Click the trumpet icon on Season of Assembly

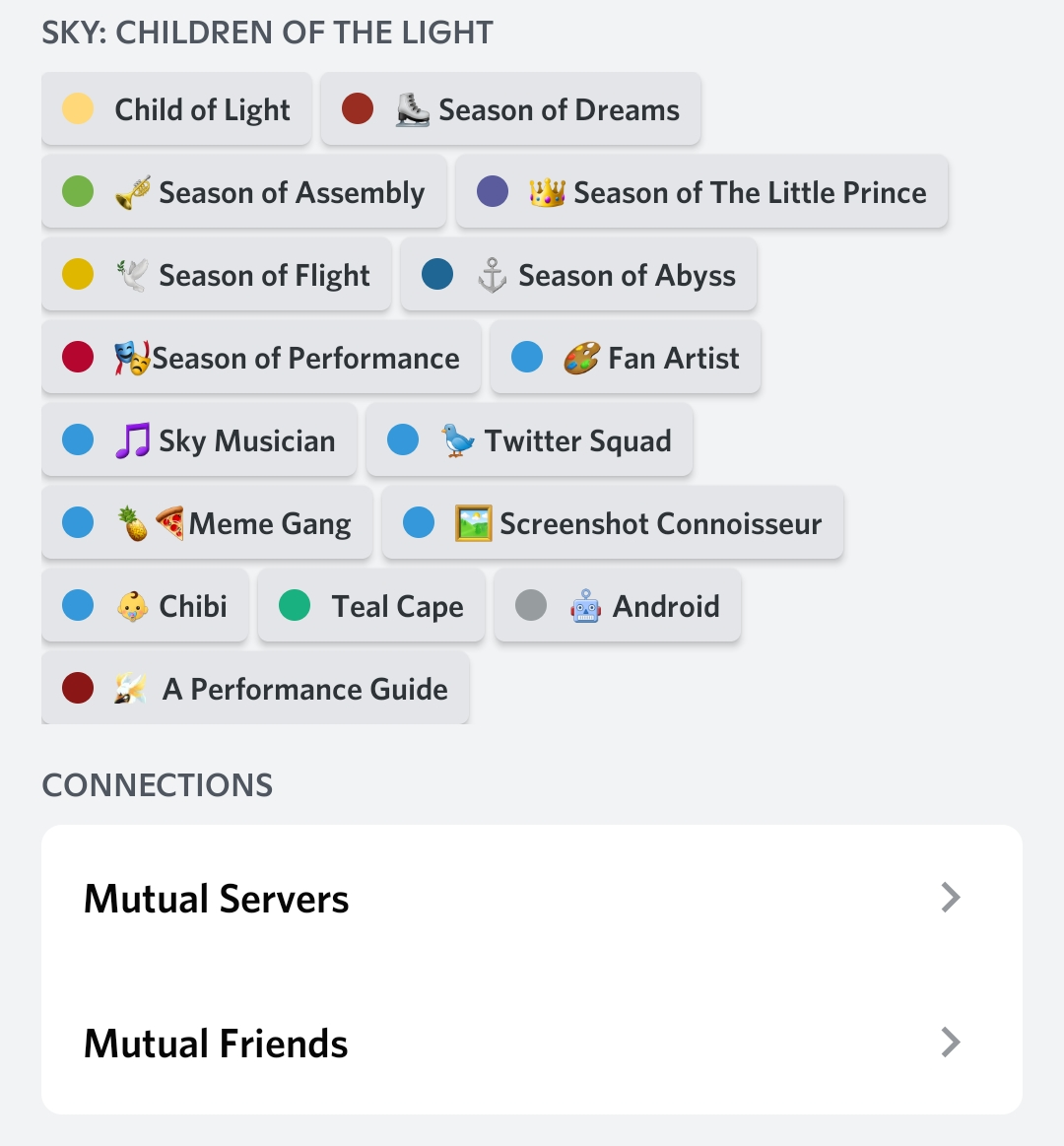coord(133,192)
